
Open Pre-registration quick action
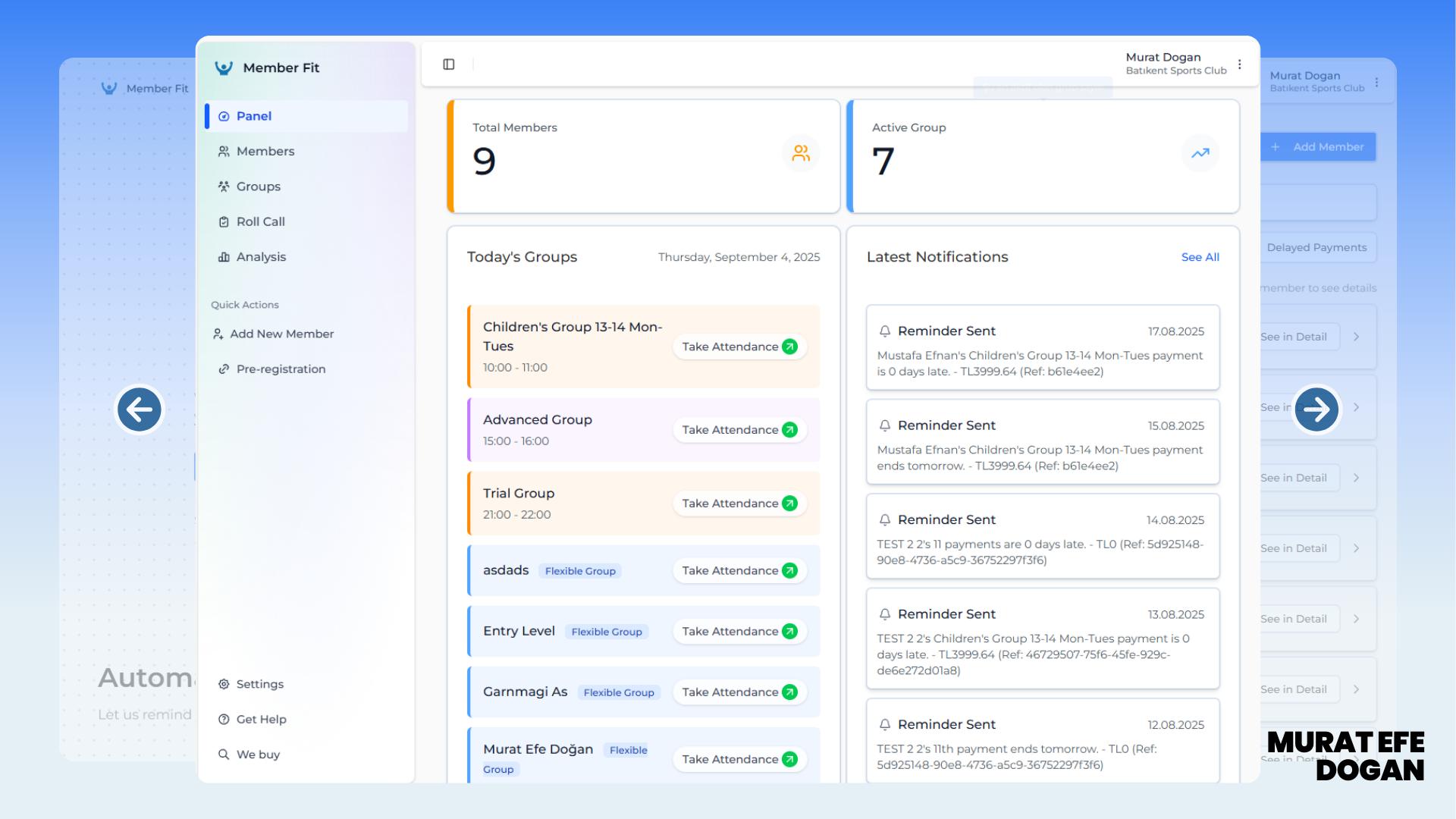tap(281, 369)
